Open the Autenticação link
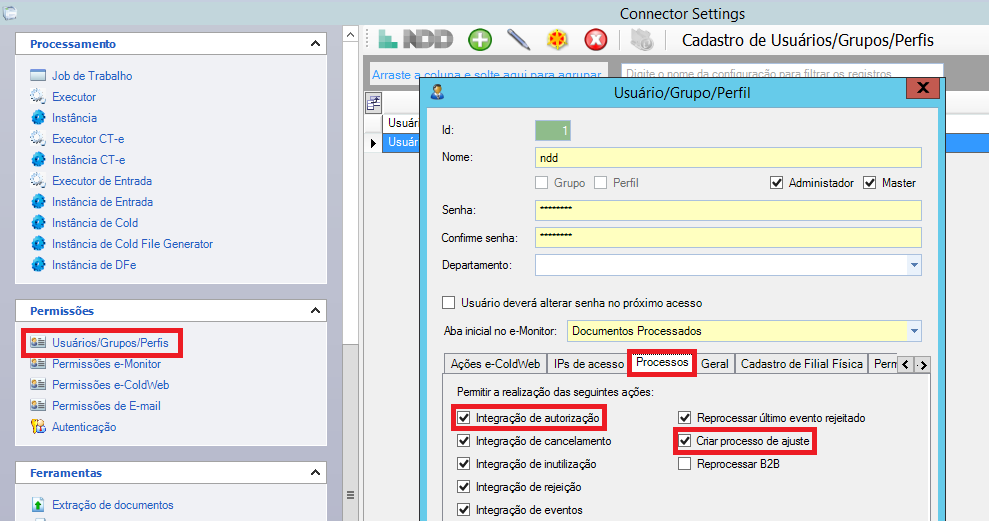Image resolution: width=989 pixels, height=521 pixels. pos(84,426)
